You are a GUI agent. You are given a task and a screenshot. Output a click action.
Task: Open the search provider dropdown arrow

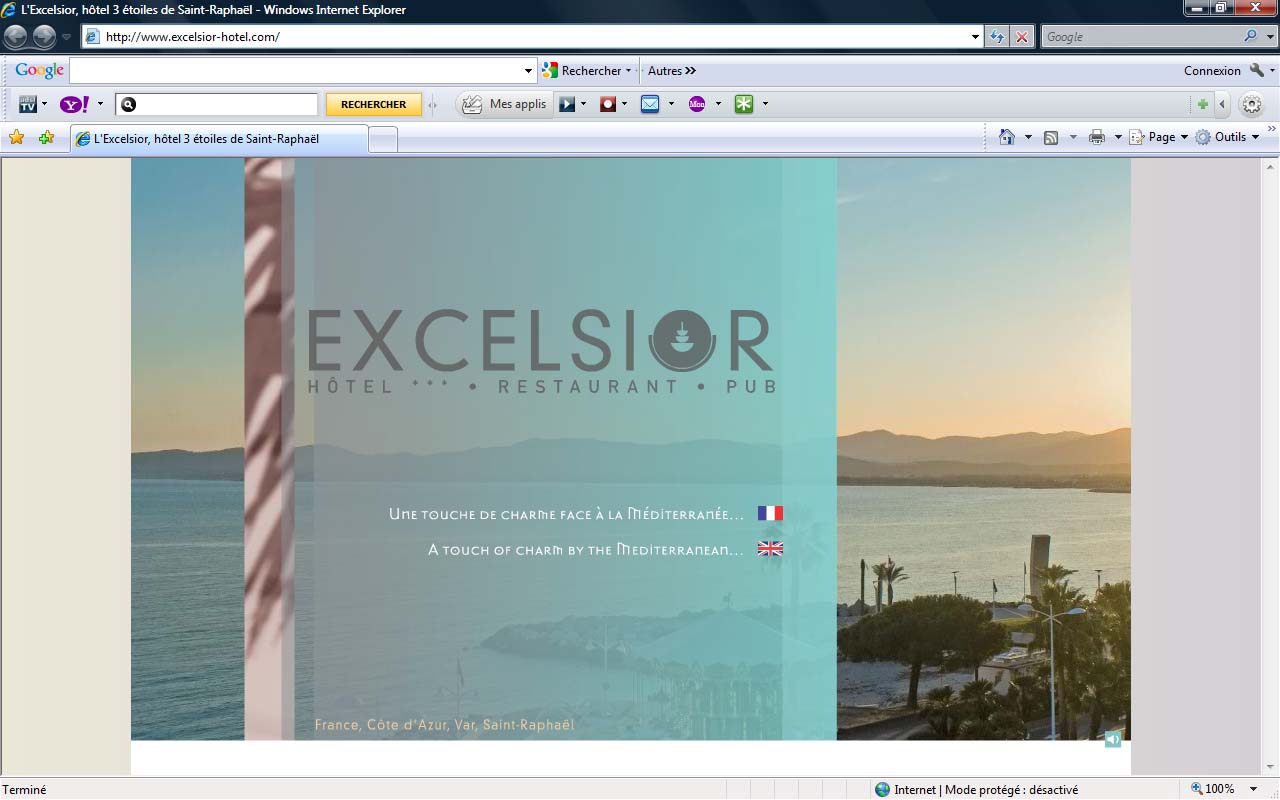1270,37
